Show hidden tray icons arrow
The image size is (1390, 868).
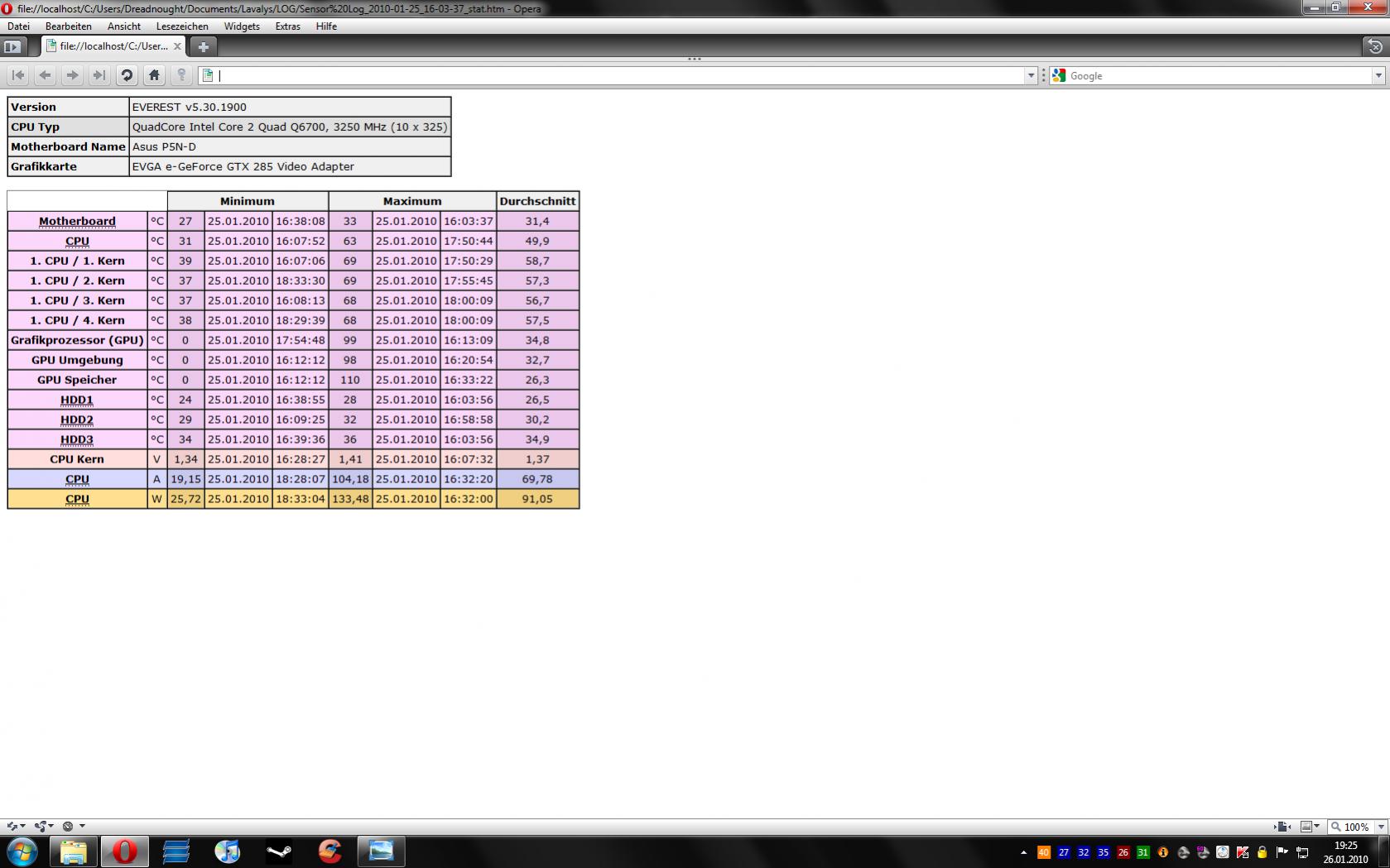(x=1024, y=852)
